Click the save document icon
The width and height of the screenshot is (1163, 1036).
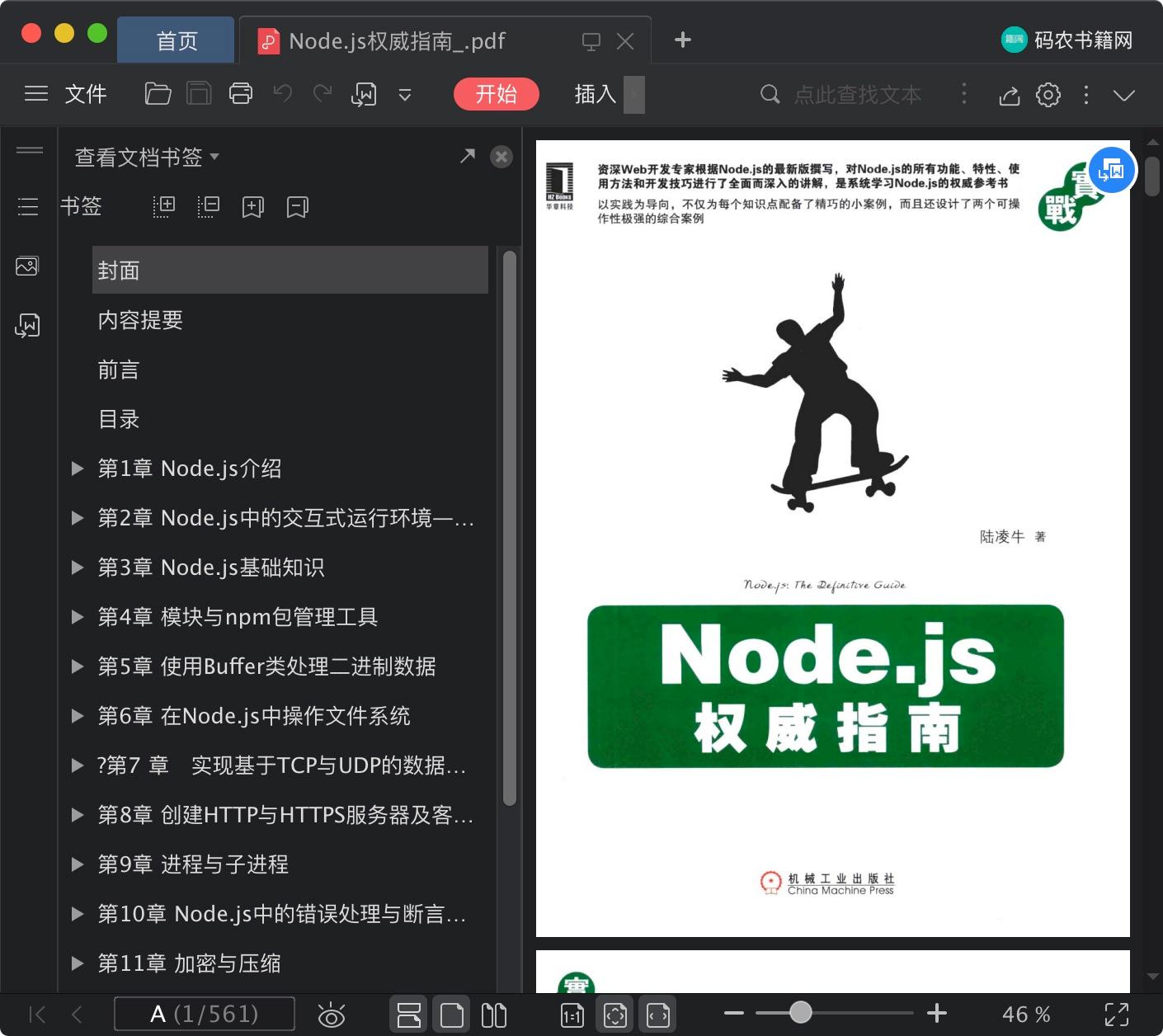click(199, 94)
